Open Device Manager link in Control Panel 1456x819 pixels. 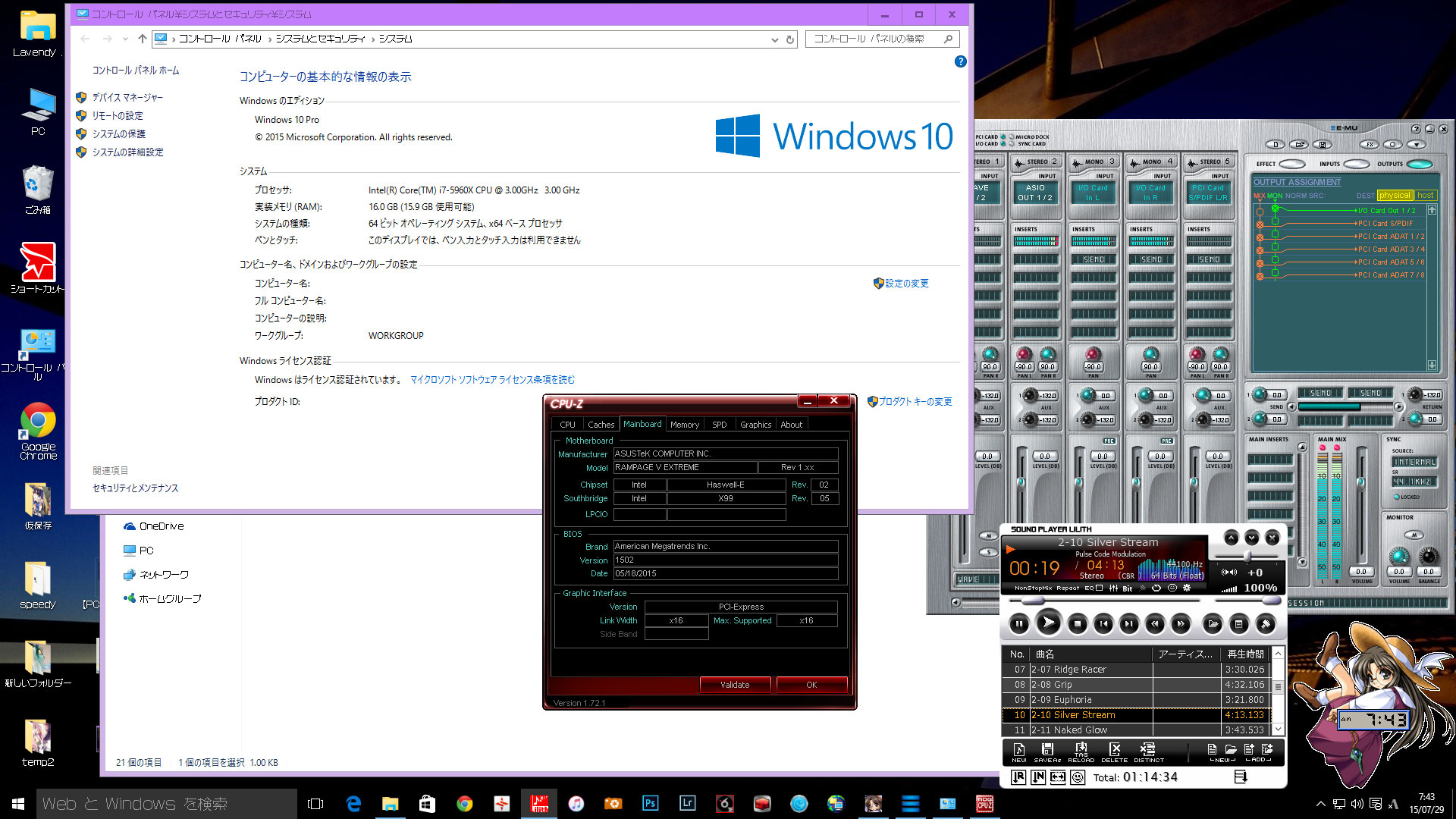(x=127, y=98)
